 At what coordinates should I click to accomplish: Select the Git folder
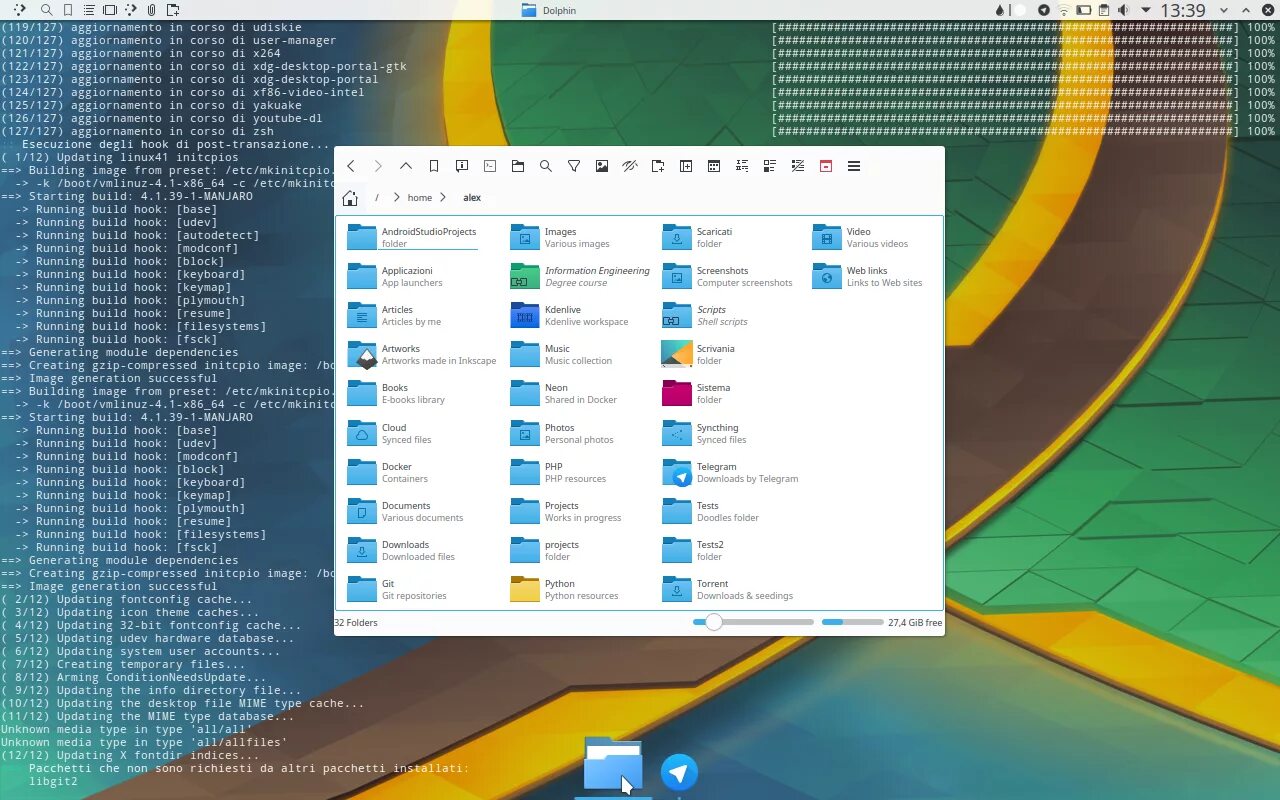(x=396, y=589)
